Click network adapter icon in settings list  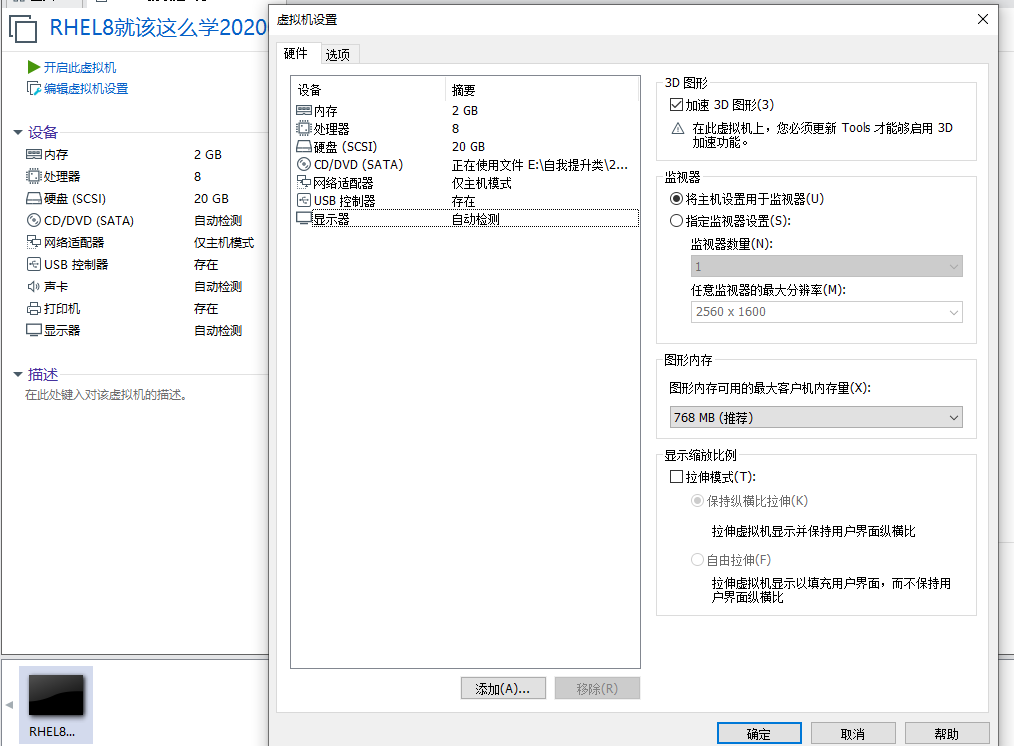(x=304, y=182)
